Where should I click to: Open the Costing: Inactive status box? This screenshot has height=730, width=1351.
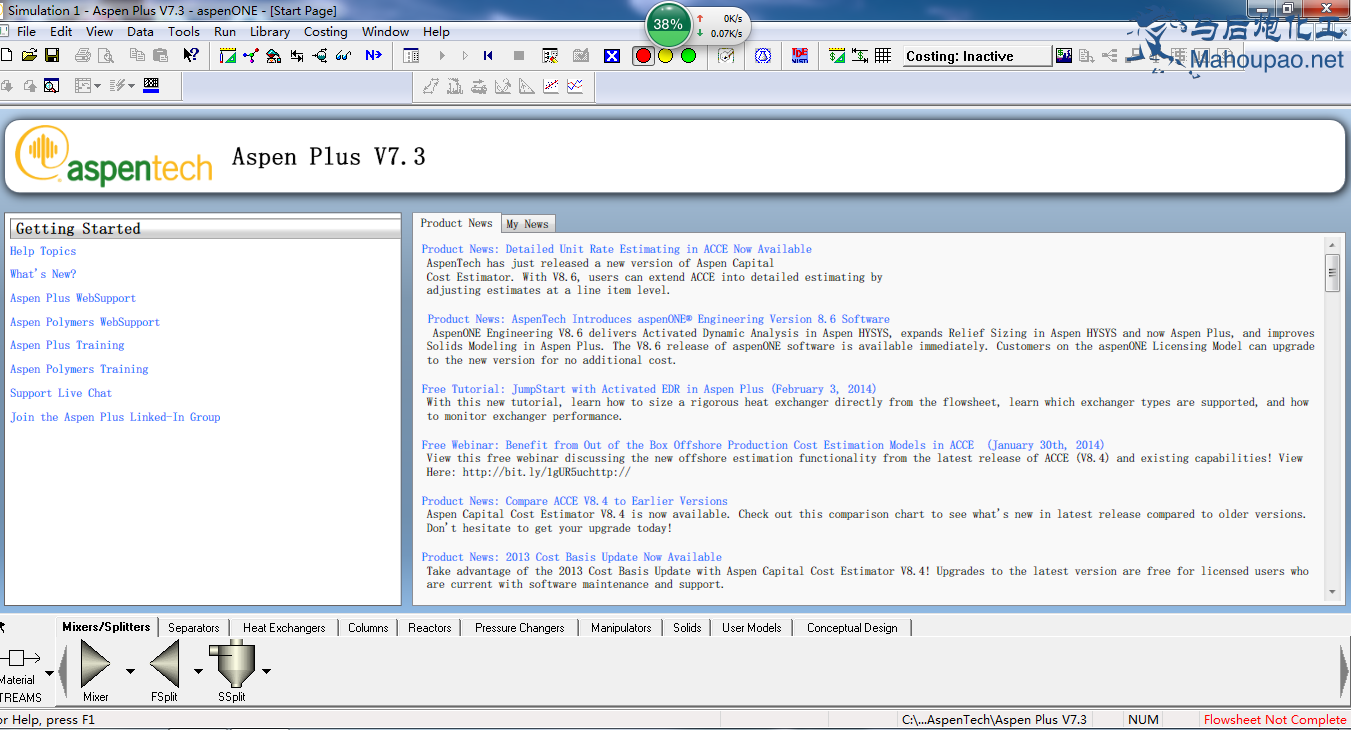point(977,56)
